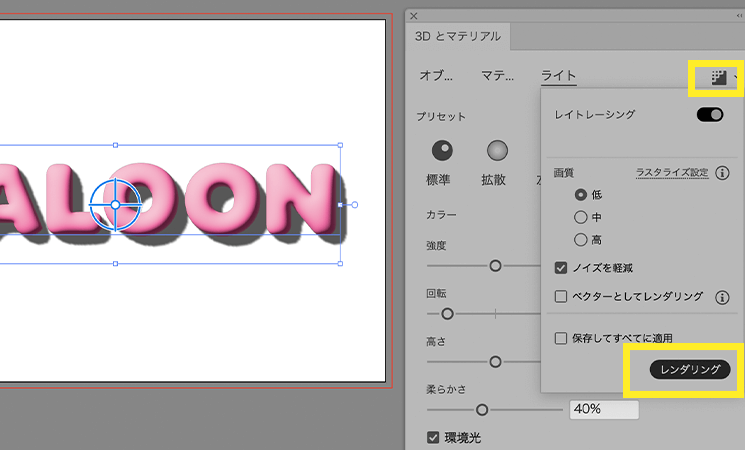
Task: Click the info icon next to ラスタライズ設定
Action: pos(722,173)
